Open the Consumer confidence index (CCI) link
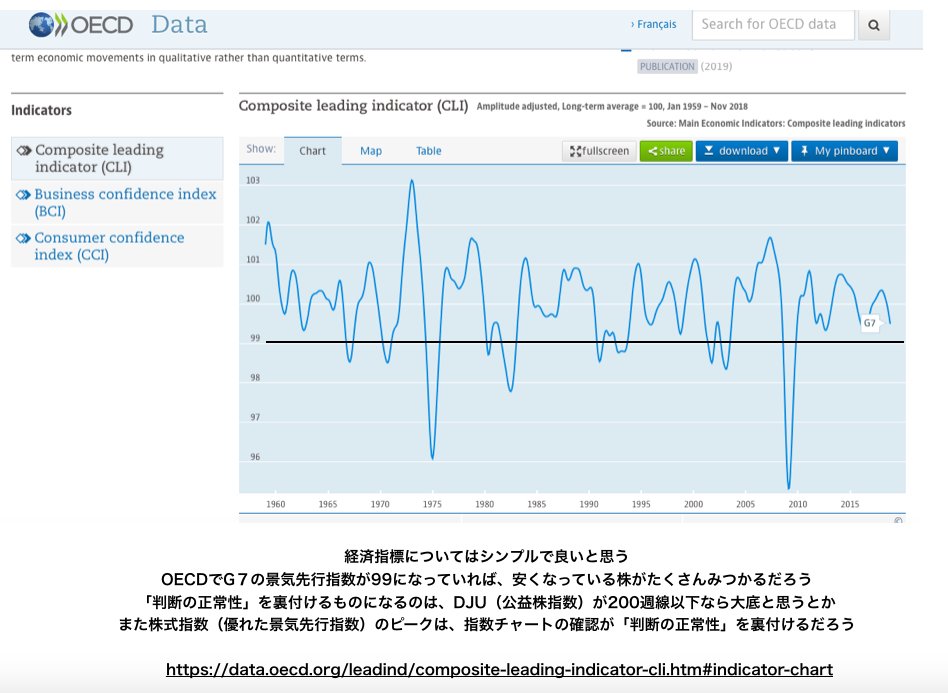Screen dimensions: 948x693 pos(109,246)
